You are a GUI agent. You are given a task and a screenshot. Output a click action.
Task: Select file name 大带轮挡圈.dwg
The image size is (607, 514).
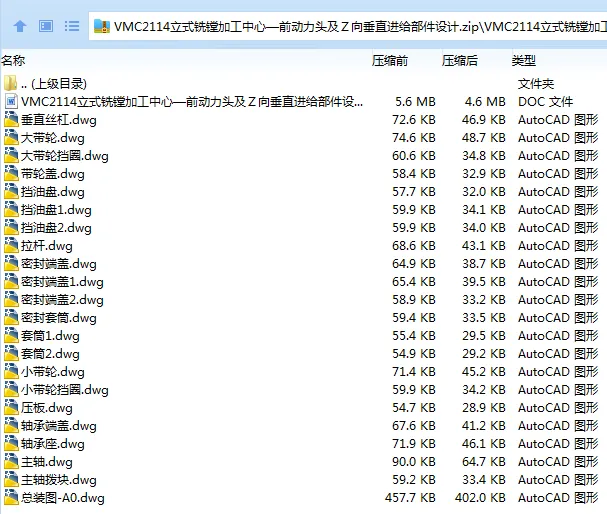coord(65,156)
